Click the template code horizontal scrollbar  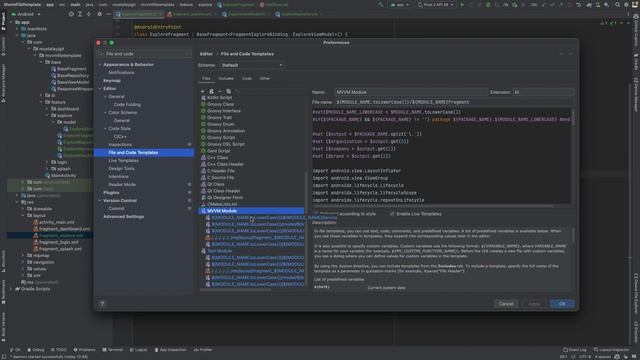[433, 206]
